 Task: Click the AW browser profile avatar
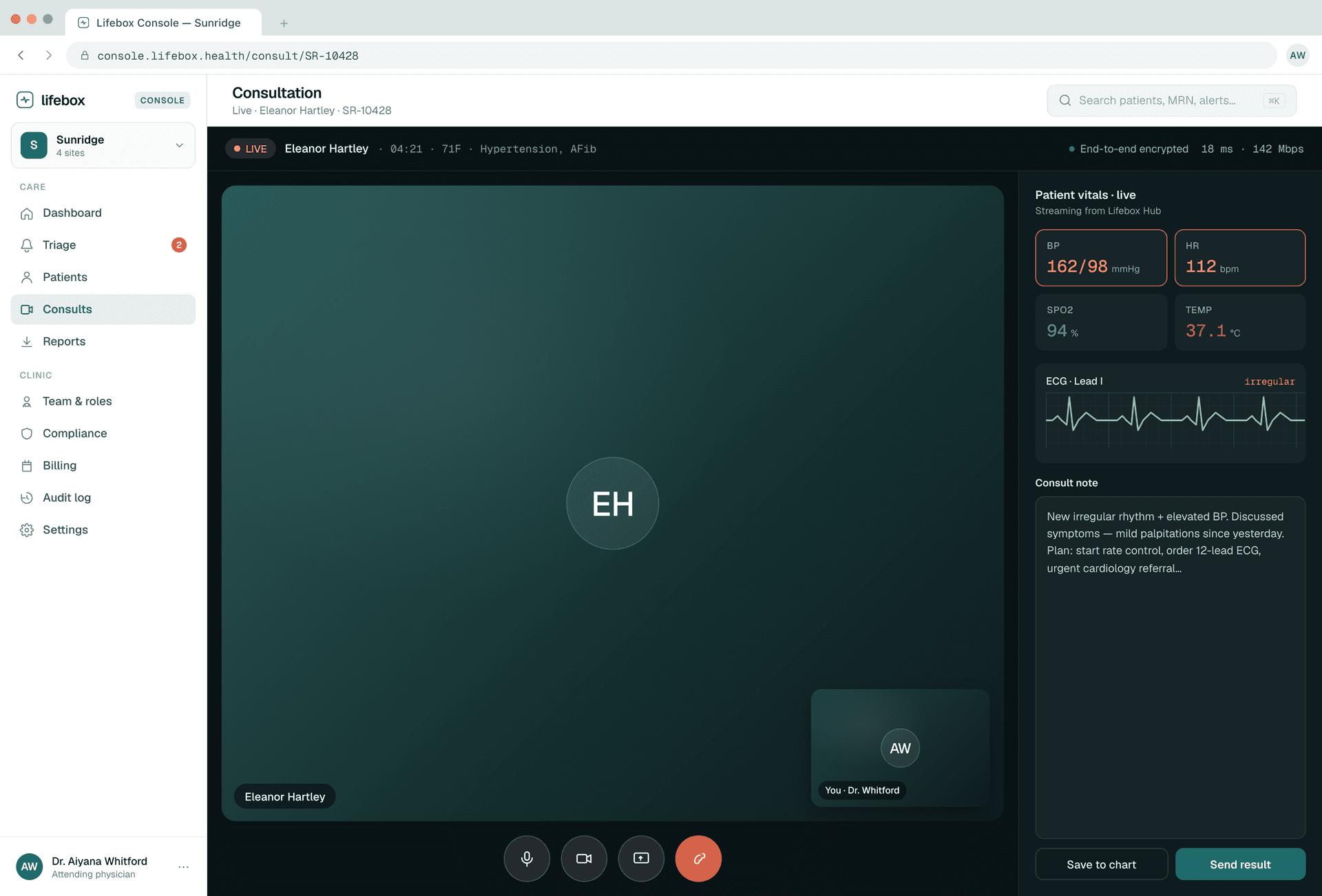click(1297, 55)
